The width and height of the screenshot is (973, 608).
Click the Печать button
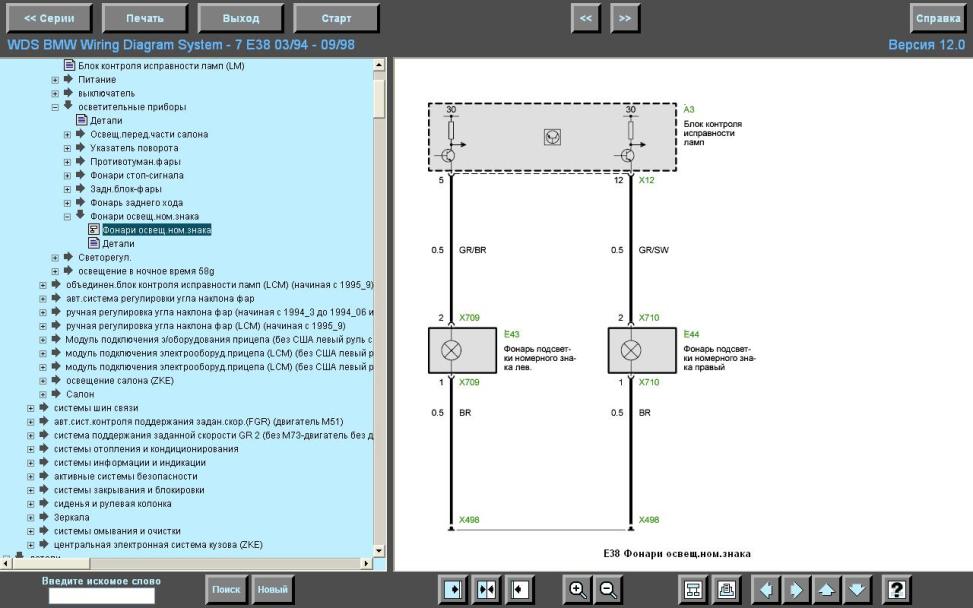145,19
